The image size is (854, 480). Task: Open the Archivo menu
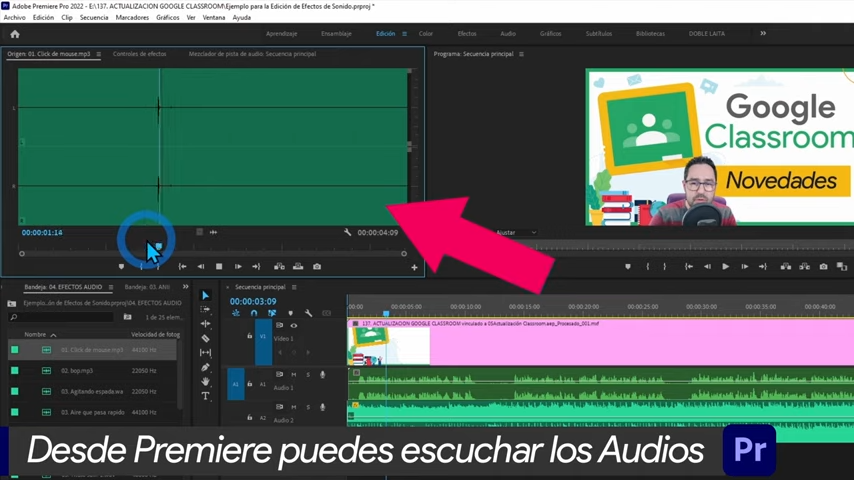[x=14, y=17]
